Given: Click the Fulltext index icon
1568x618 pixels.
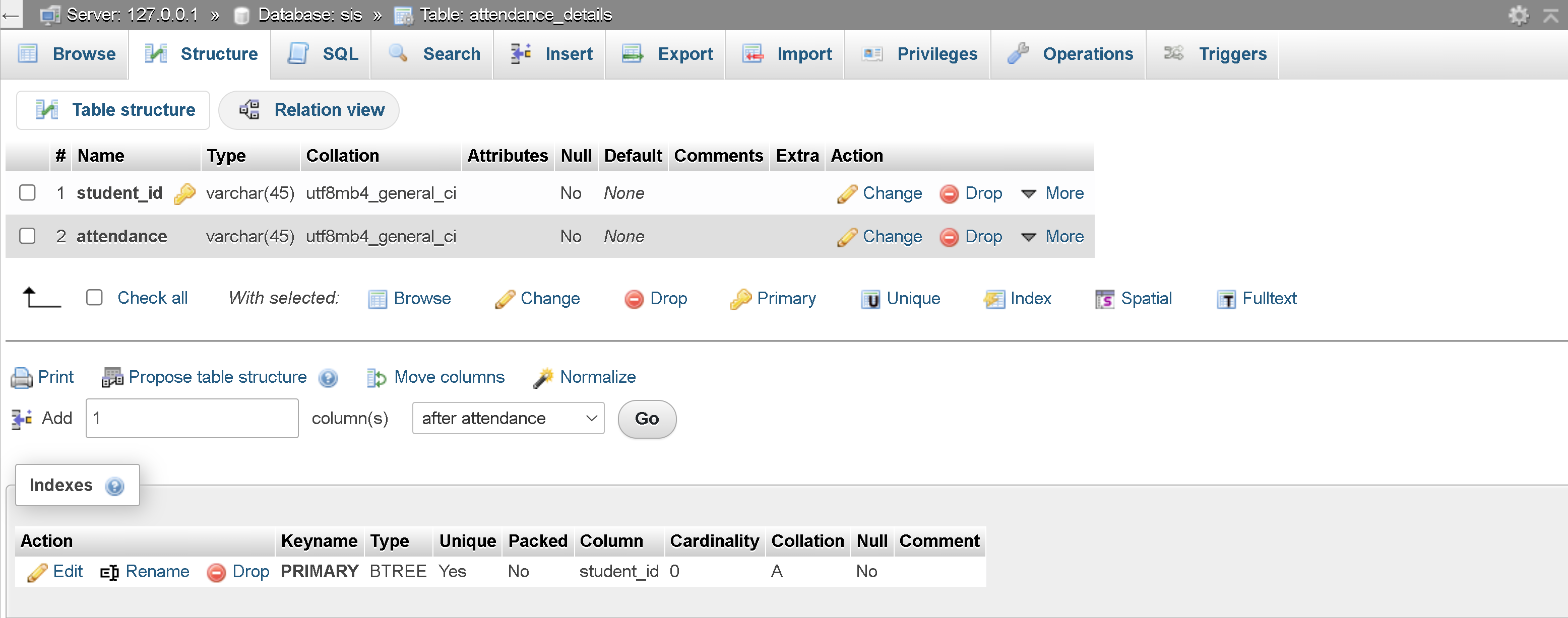Looking at the screenshot, I should (1226, 299).
